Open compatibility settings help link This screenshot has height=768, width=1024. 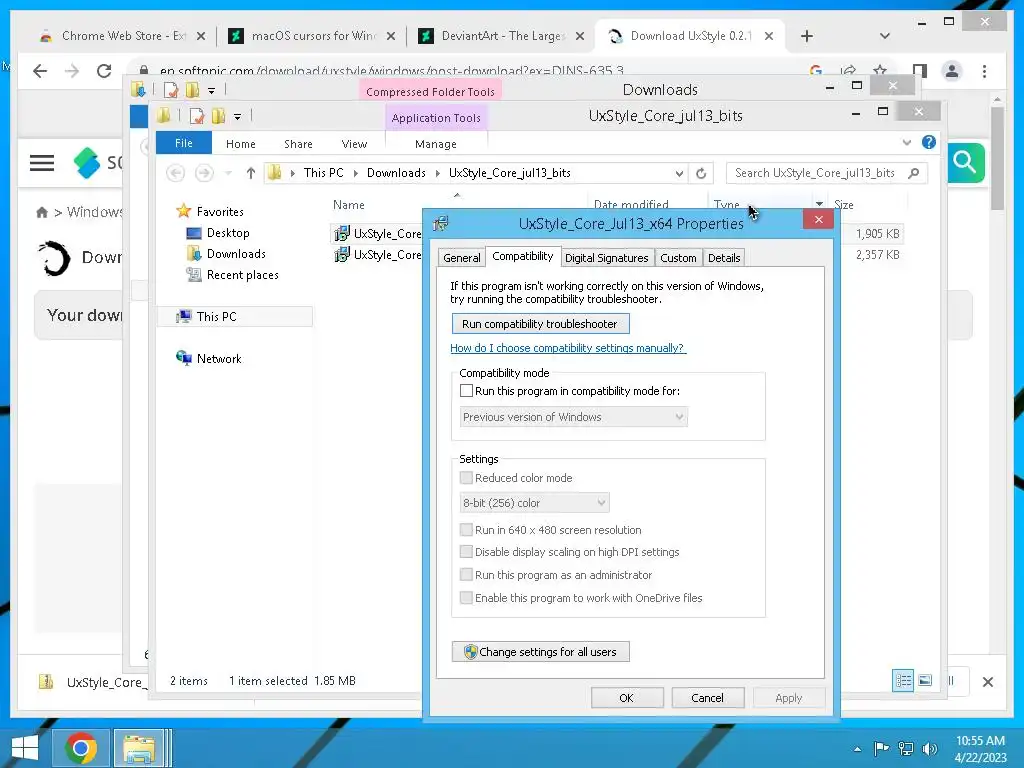(568, 348)
